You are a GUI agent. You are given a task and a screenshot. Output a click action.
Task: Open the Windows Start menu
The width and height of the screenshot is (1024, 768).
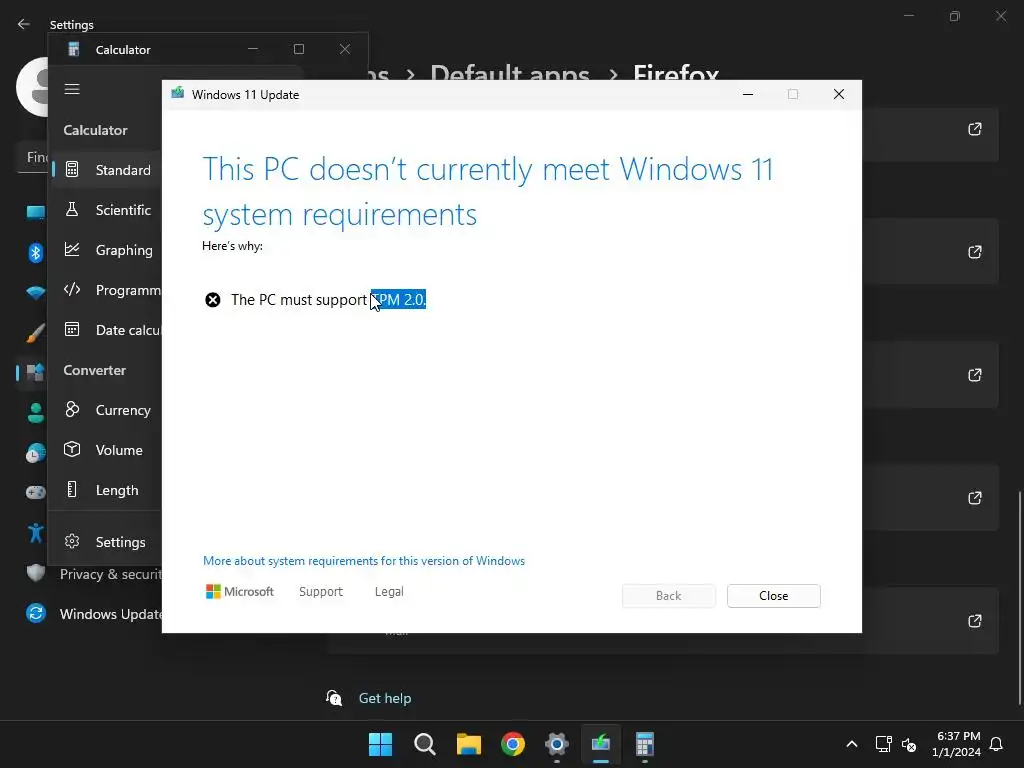pyautogui.click(x=380, y=744)
